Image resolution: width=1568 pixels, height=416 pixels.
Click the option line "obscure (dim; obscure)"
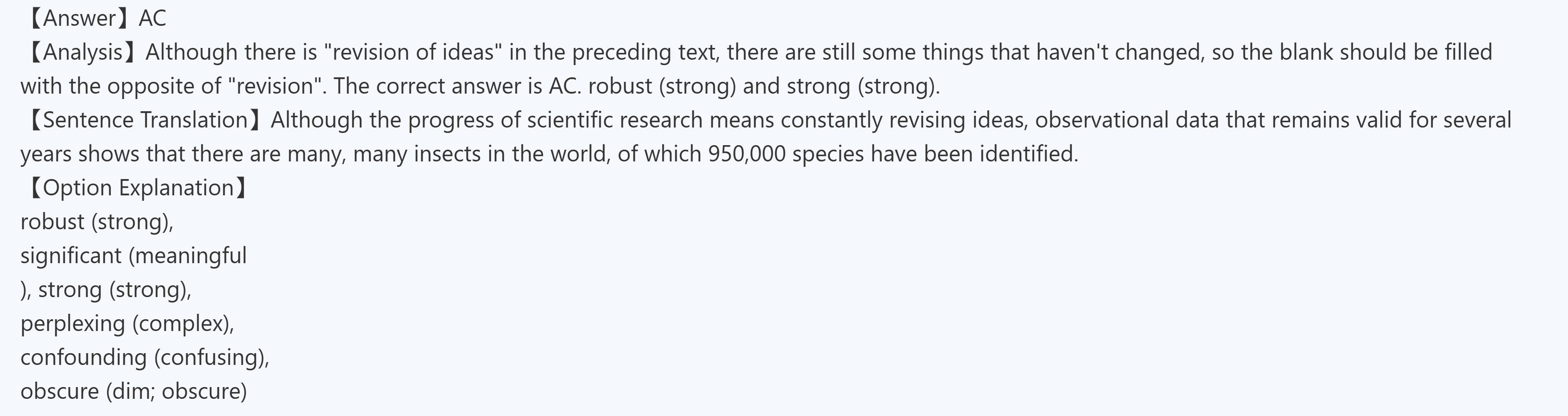pos(133,390)
